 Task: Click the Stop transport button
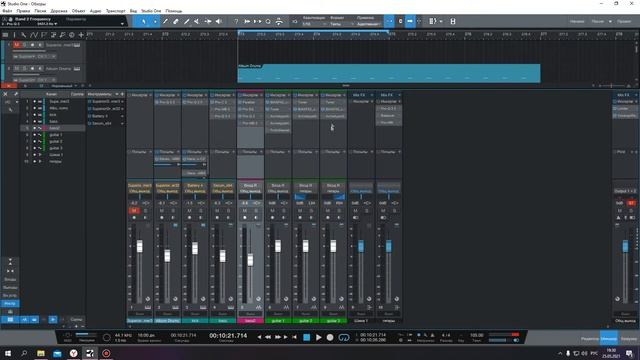pyautogui.click(x=307, y=337)
